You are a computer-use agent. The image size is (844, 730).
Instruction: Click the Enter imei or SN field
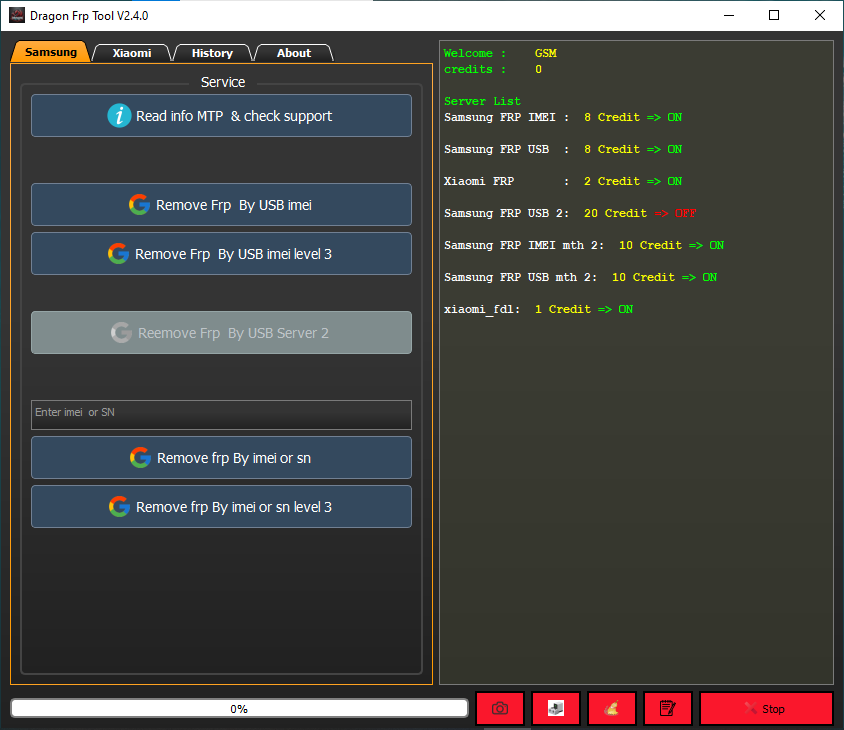221,414
